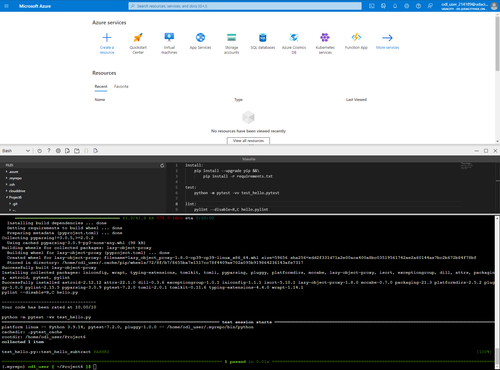Toggle the Cloud Shell editor braces icon

pyautogui.click(x=86, y=151)
